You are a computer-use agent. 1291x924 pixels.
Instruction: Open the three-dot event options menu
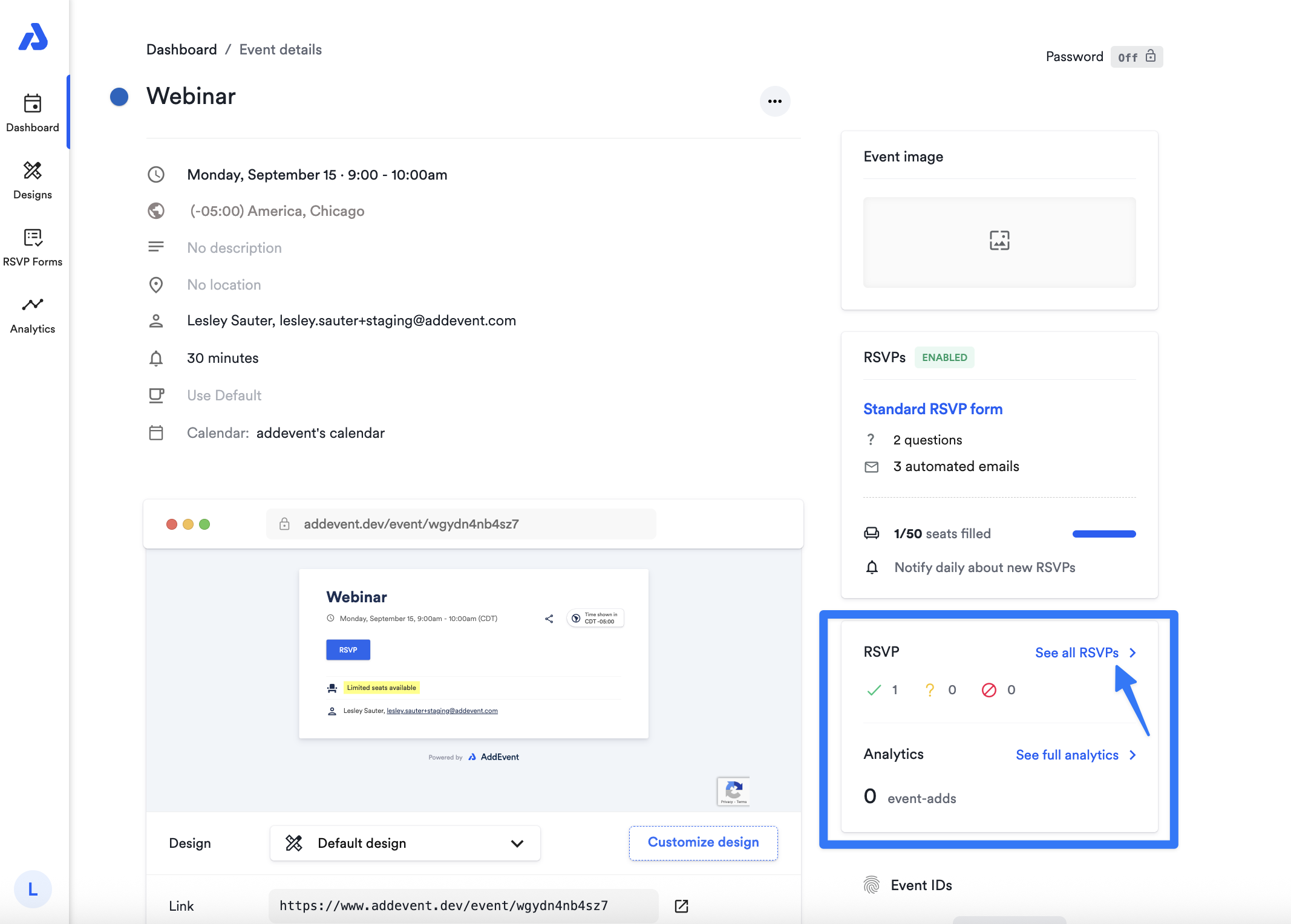point(774,101)
